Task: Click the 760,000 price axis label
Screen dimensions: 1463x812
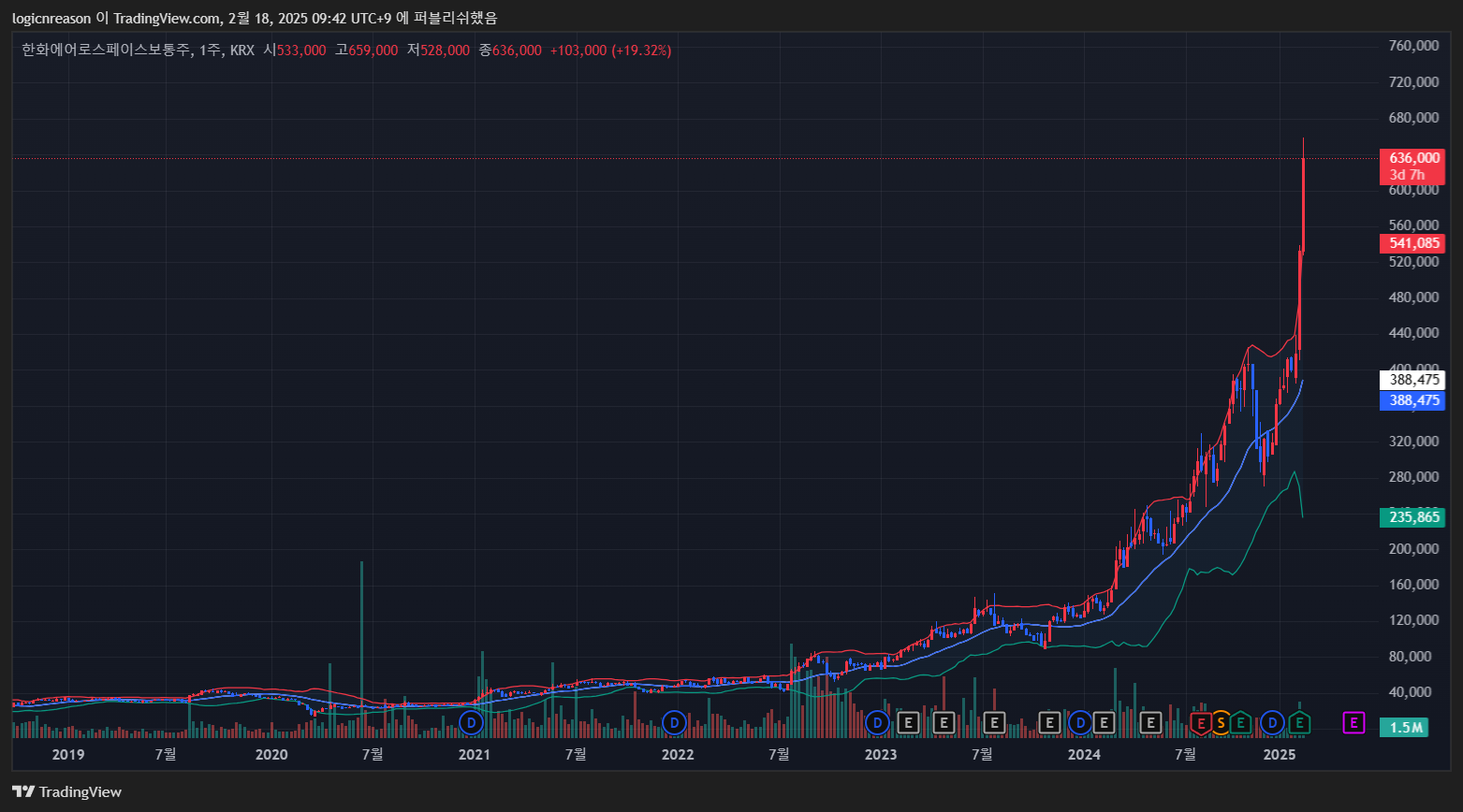Action: coord(1413,46)
